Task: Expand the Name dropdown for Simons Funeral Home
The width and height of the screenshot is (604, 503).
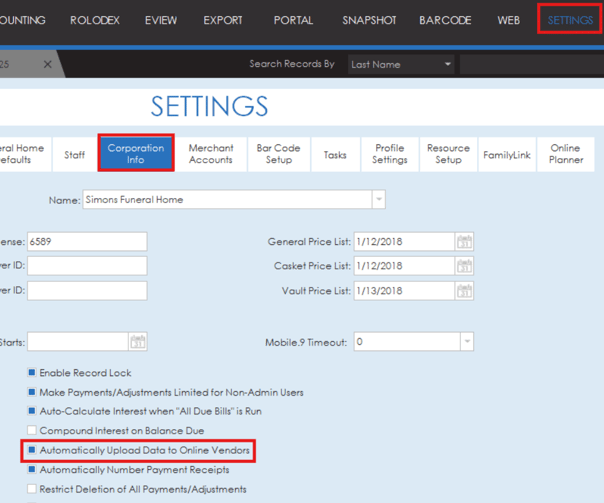Action: [x=377, y=199]
